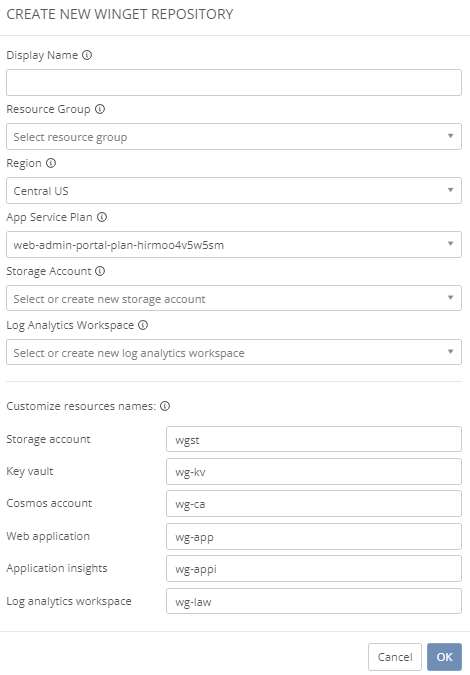Cancel creating the WinGet repository
Screen dimensions: 470x675
click(395, 657)
